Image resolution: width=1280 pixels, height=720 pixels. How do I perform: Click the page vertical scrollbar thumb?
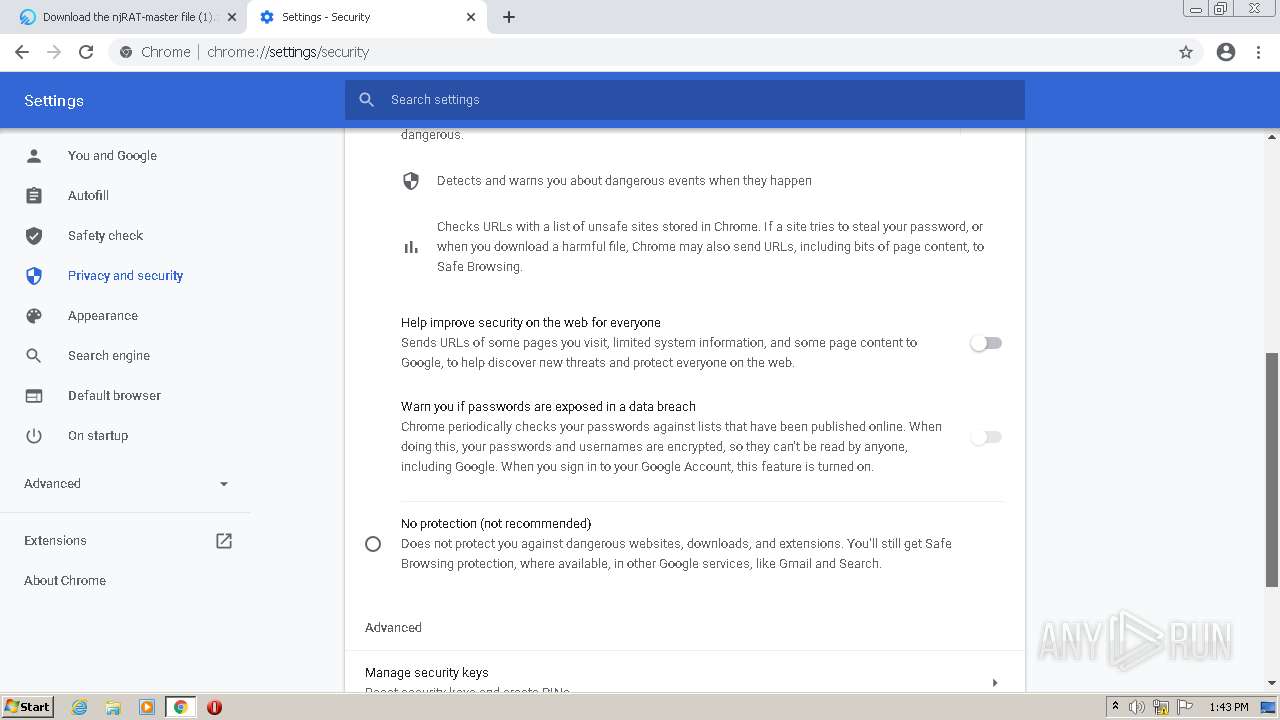[1272, 470]
